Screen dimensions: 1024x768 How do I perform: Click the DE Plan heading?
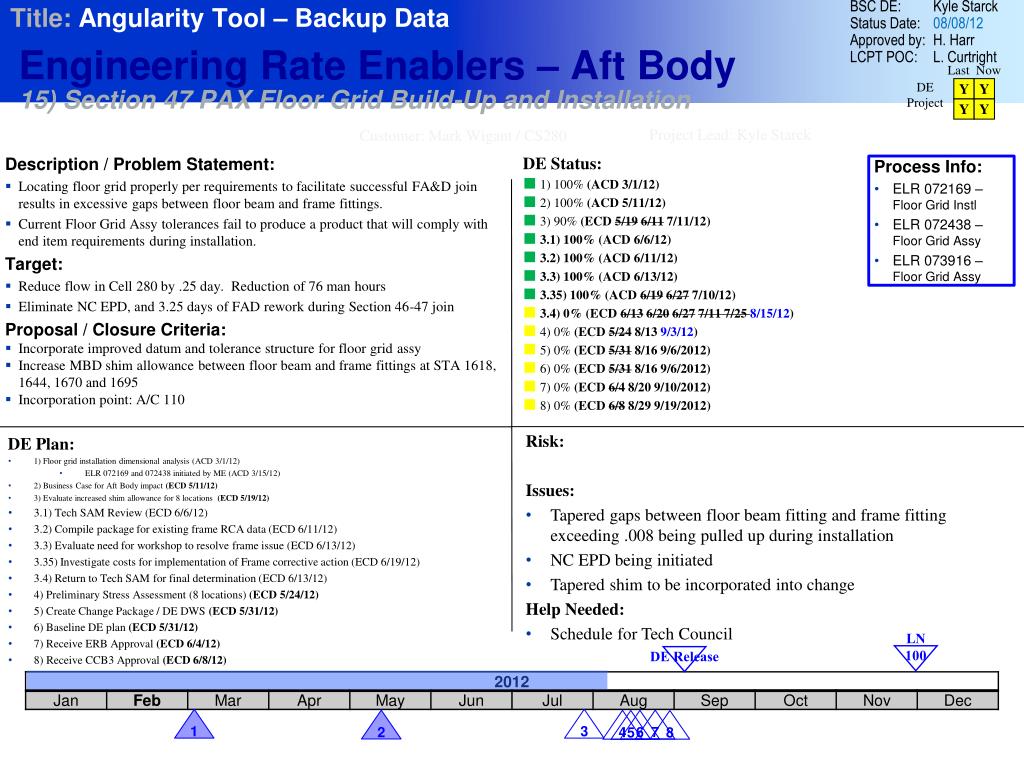41,445
